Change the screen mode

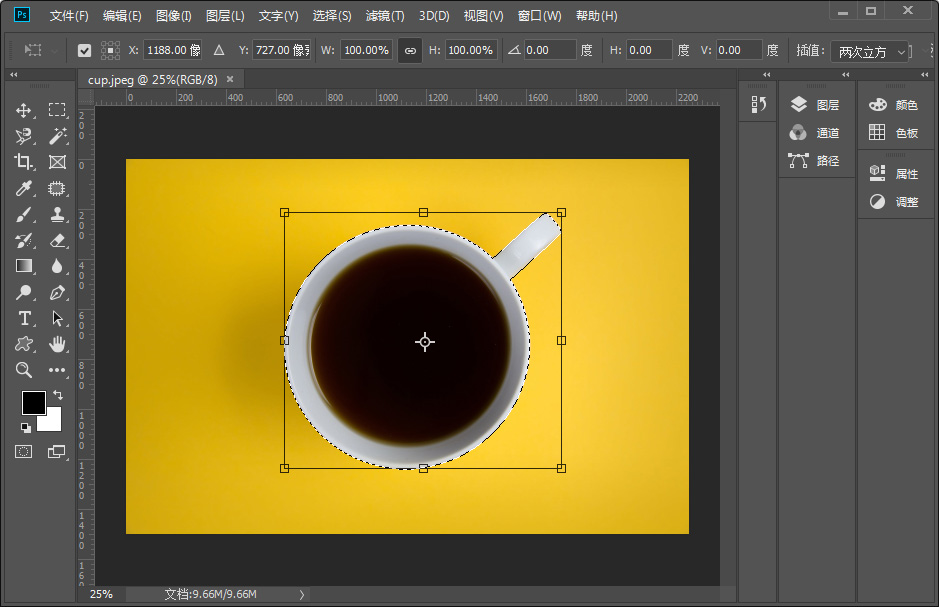(56, 451)
